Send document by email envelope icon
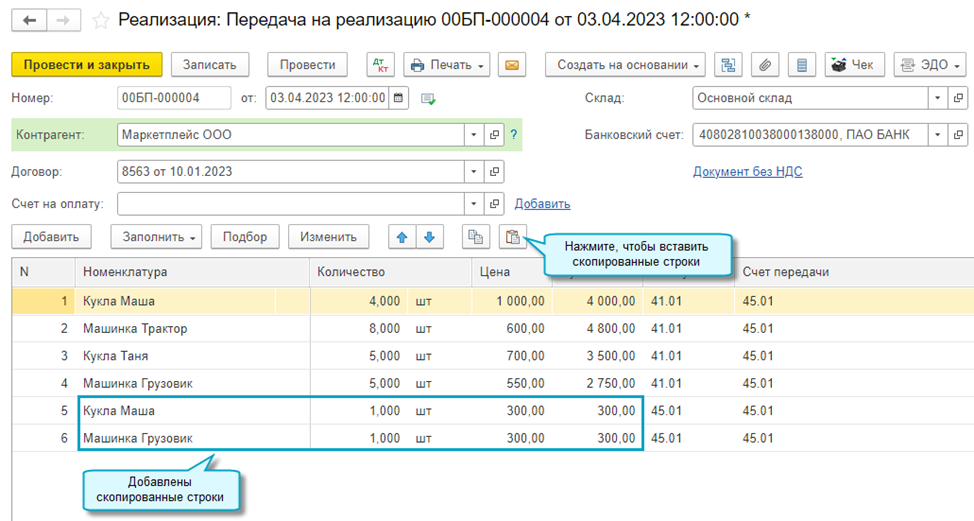The width and height of the screenshot is (974, 521). point(512,65)
